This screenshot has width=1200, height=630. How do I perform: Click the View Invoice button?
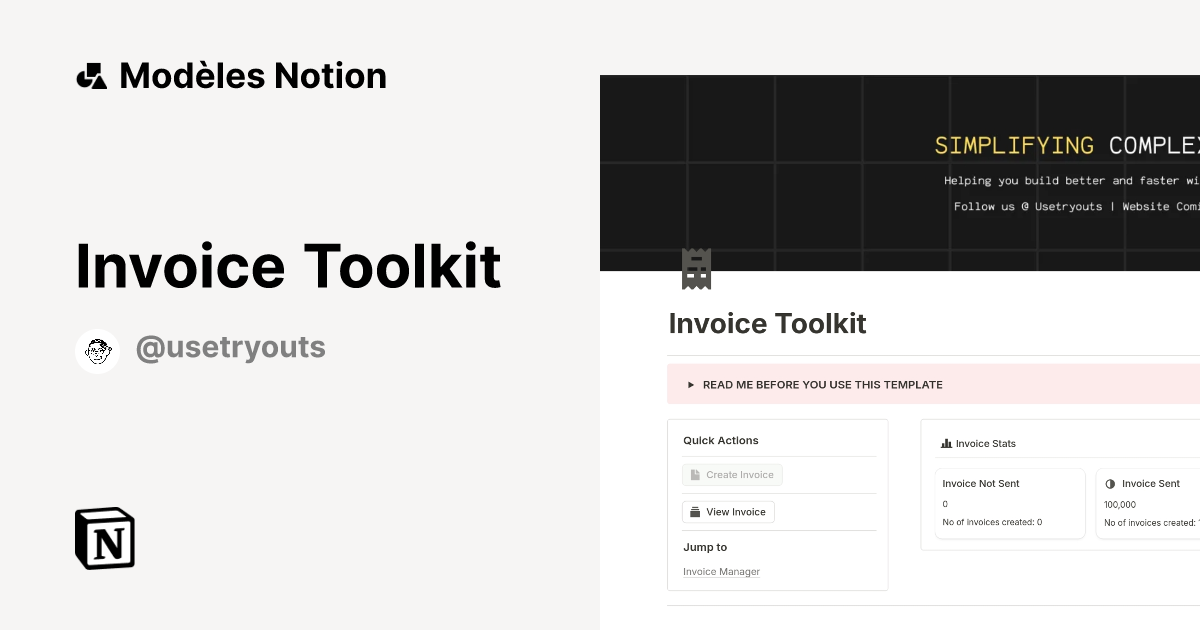728,511
